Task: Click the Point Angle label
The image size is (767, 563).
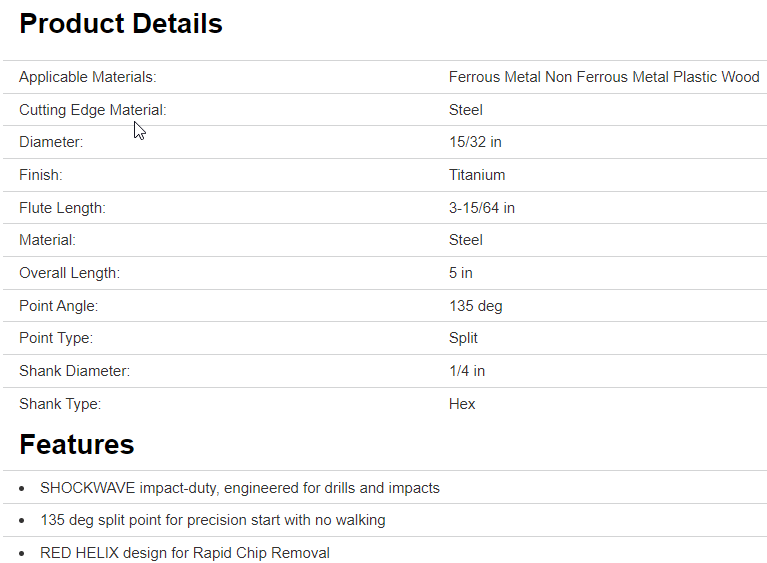Action: click(x=58, y=306)
